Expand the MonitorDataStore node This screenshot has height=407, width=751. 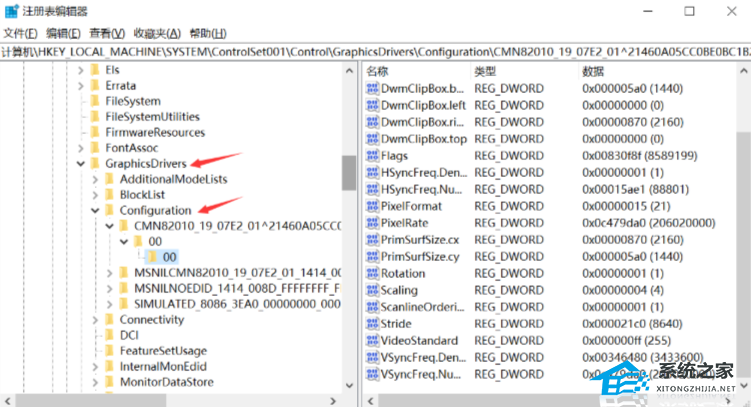[95, 382]
